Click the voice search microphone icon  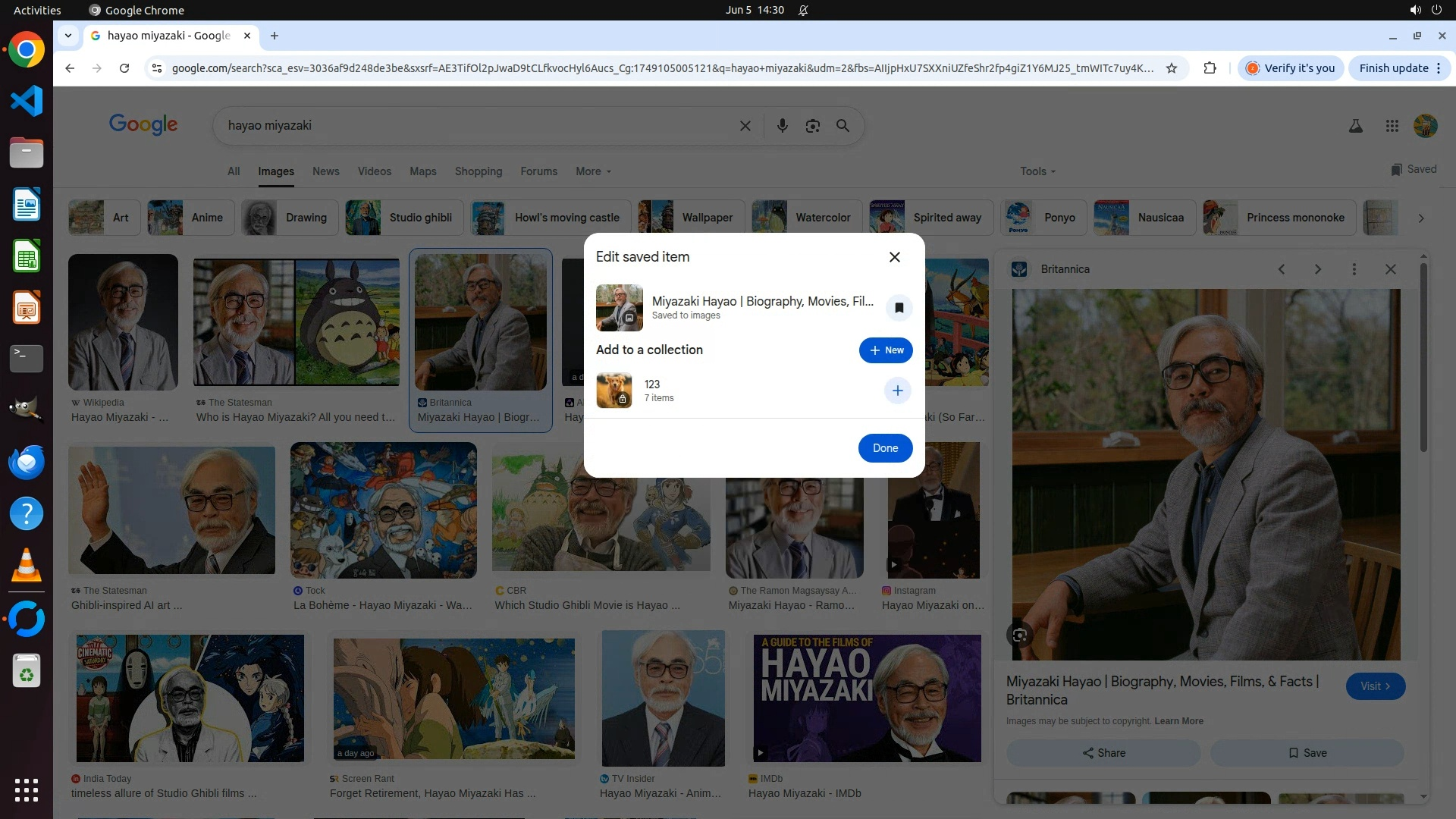point(782,126)
